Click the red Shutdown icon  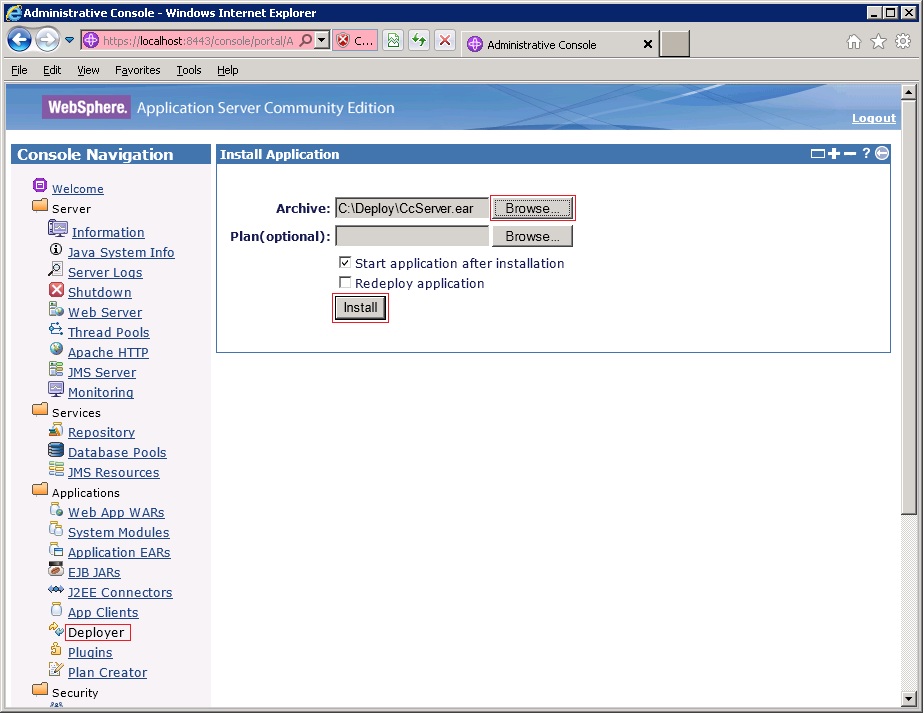[56, 289]
